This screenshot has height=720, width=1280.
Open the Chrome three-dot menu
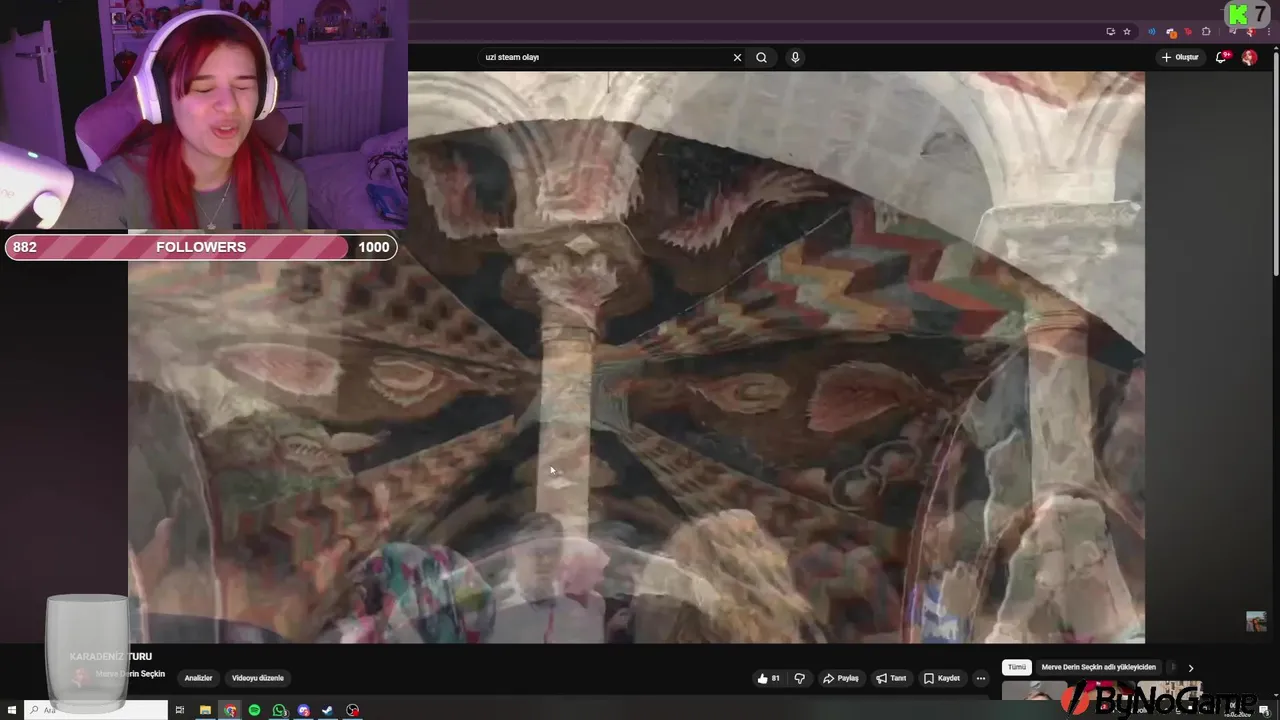1269,32
